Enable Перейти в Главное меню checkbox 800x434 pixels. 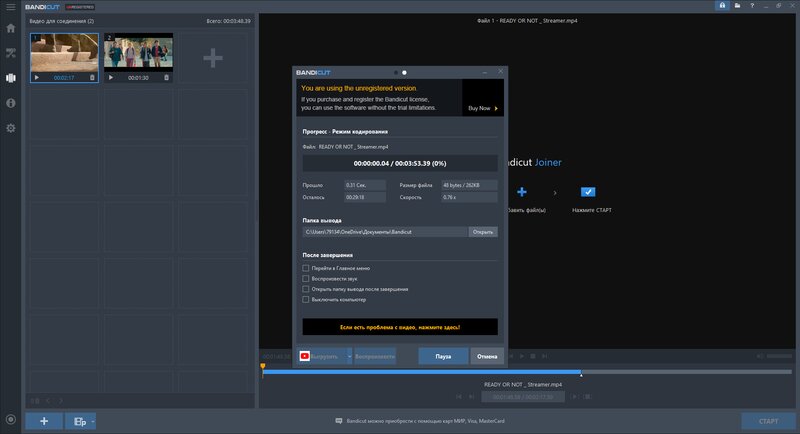306,268
